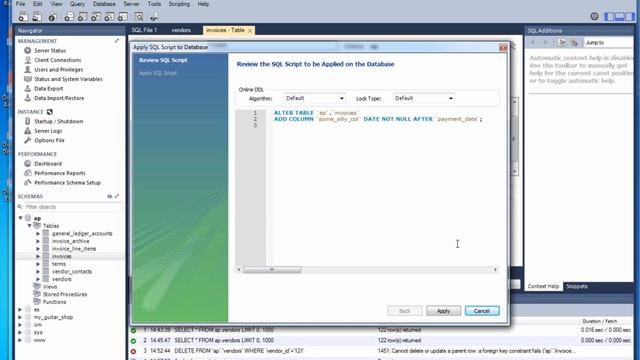Toggle the left sidebar panel visibility
The width and height of the screenshot is (640, 360).
609,16
